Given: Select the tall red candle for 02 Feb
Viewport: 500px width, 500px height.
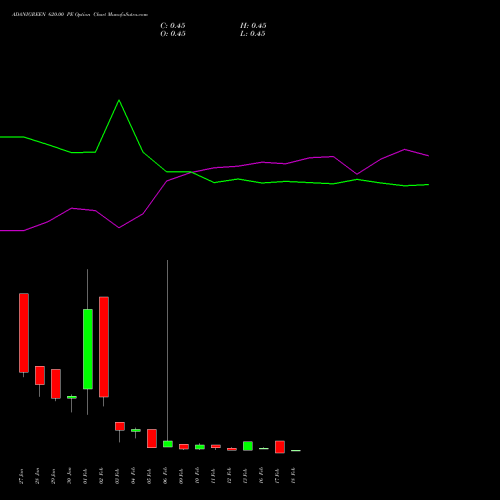Looking at the screenshot, I should point(104,347).
